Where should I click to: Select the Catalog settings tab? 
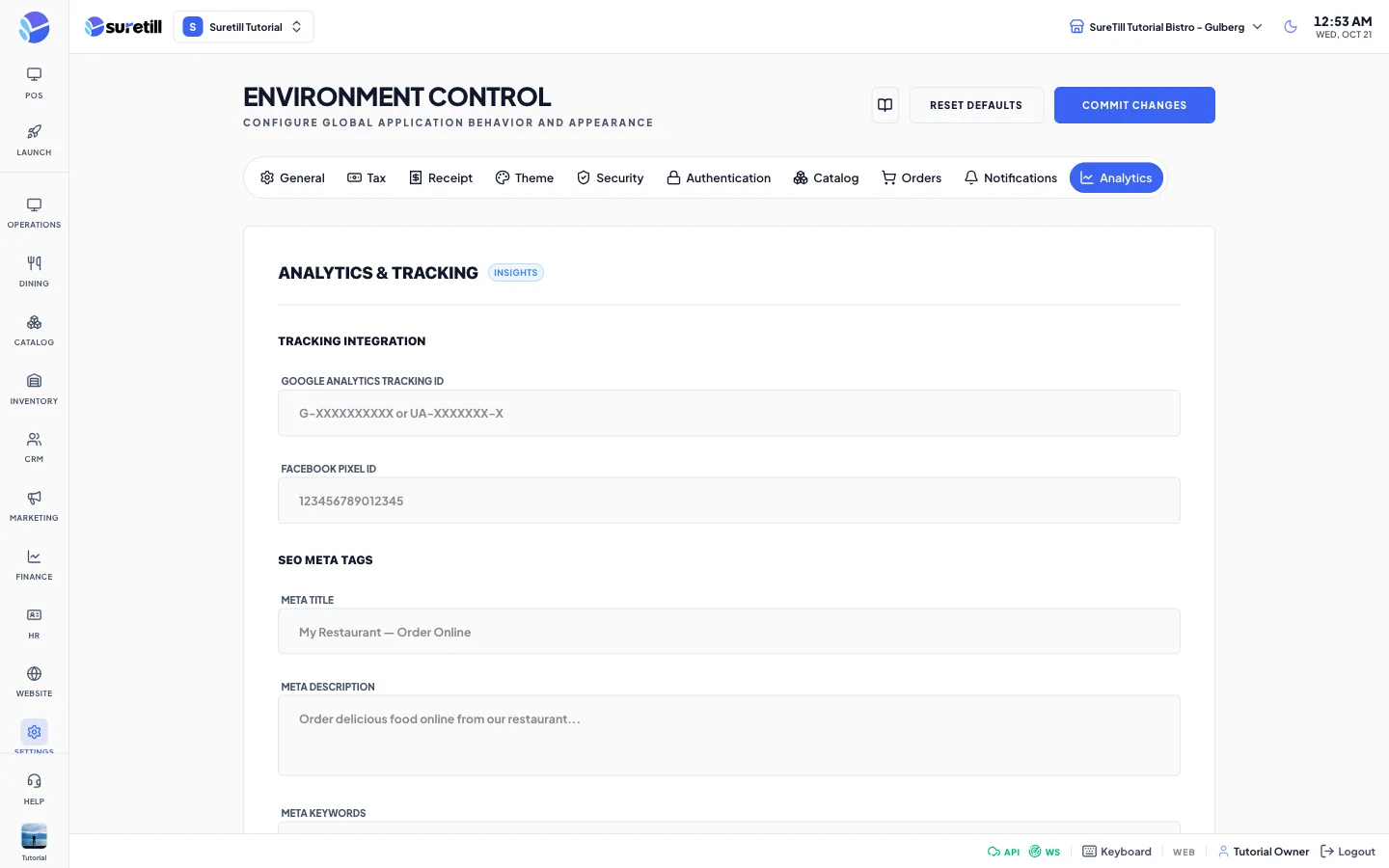pos(826,177)
